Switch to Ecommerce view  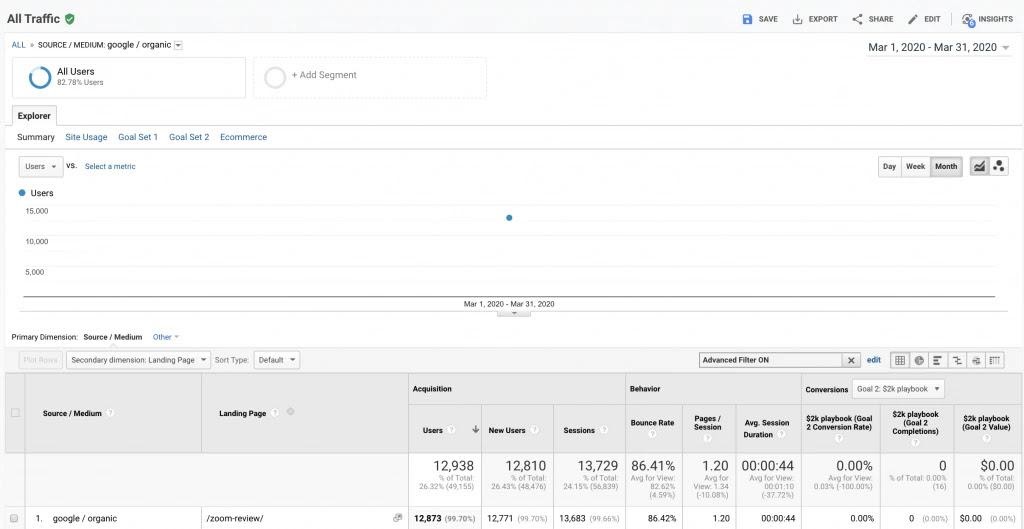pos(244,137)
